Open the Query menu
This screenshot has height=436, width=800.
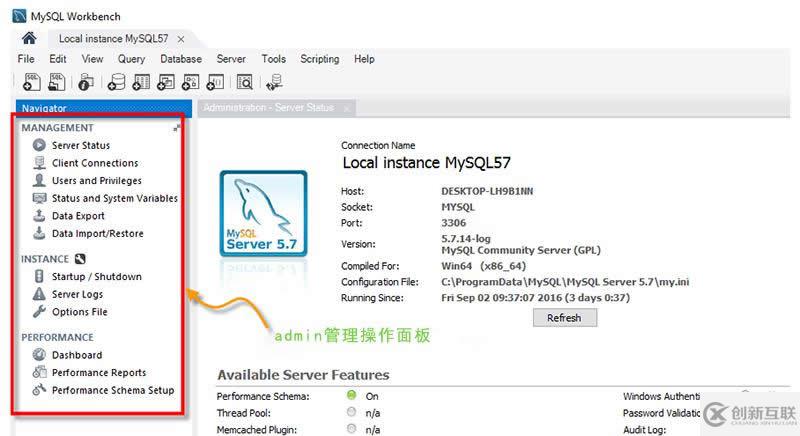tap(132, 59)
